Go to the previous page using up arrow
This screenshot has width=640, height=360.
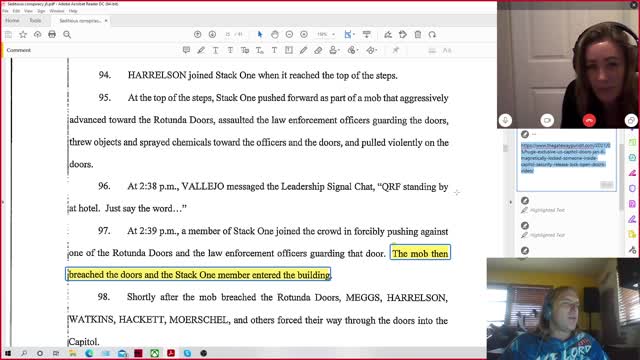pyautogui.click(x=198, y=35)
